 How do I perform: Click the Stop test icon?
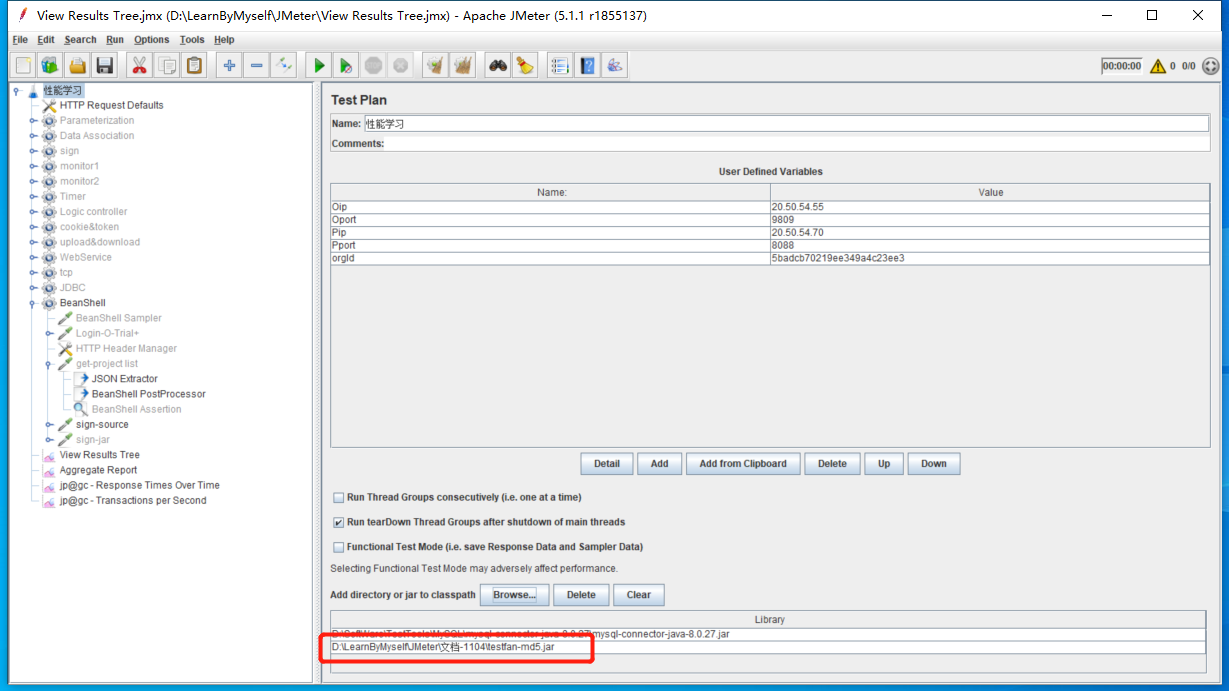[x=373, y=66]
